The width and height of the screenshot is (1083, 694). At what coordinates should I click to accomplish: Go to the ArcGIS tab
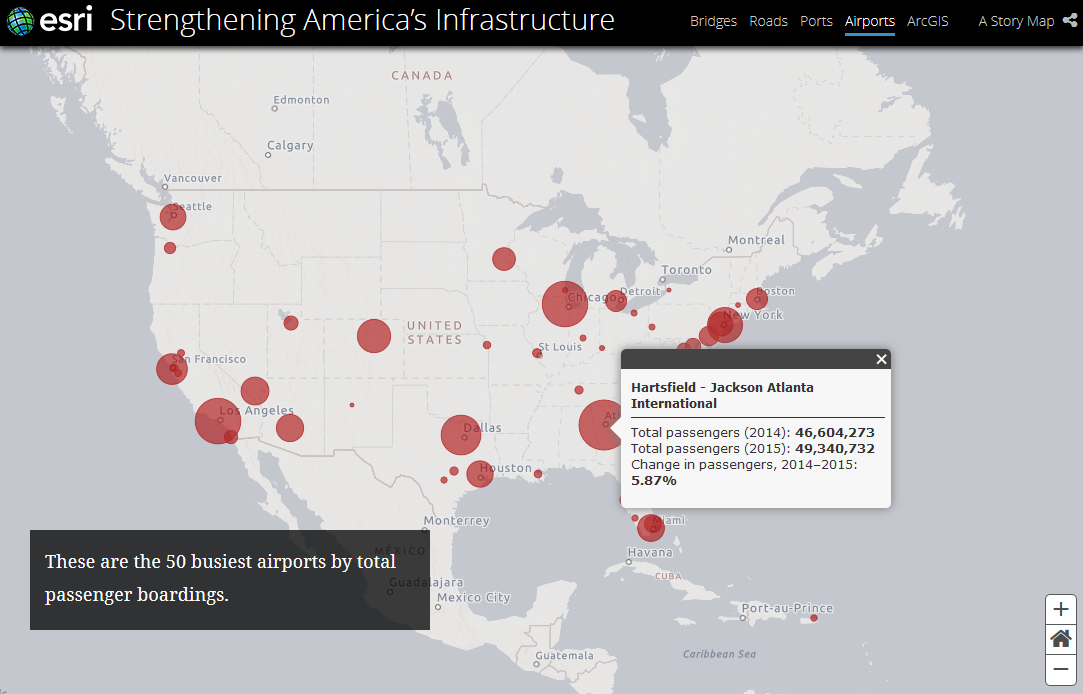927,21
